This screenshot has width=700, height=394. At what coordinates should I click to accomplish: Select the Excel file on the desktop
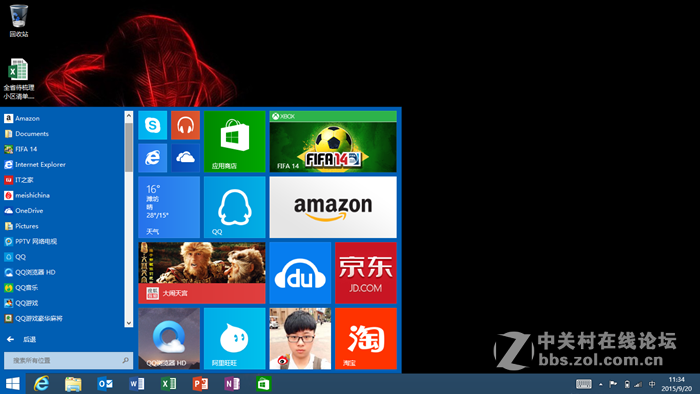point(19,79)
